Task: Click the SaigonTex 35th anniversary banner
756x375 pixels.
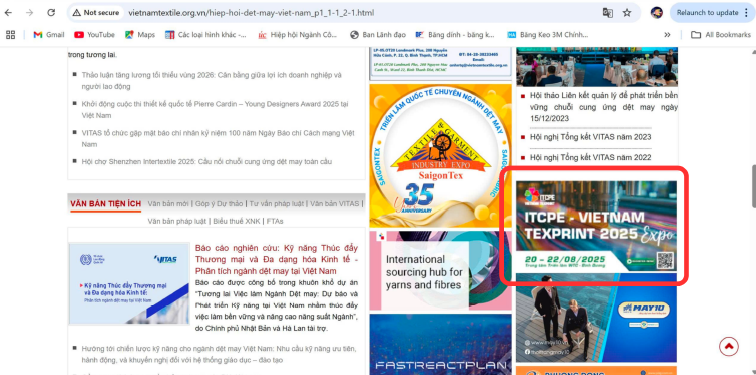Action: [440, 156]
